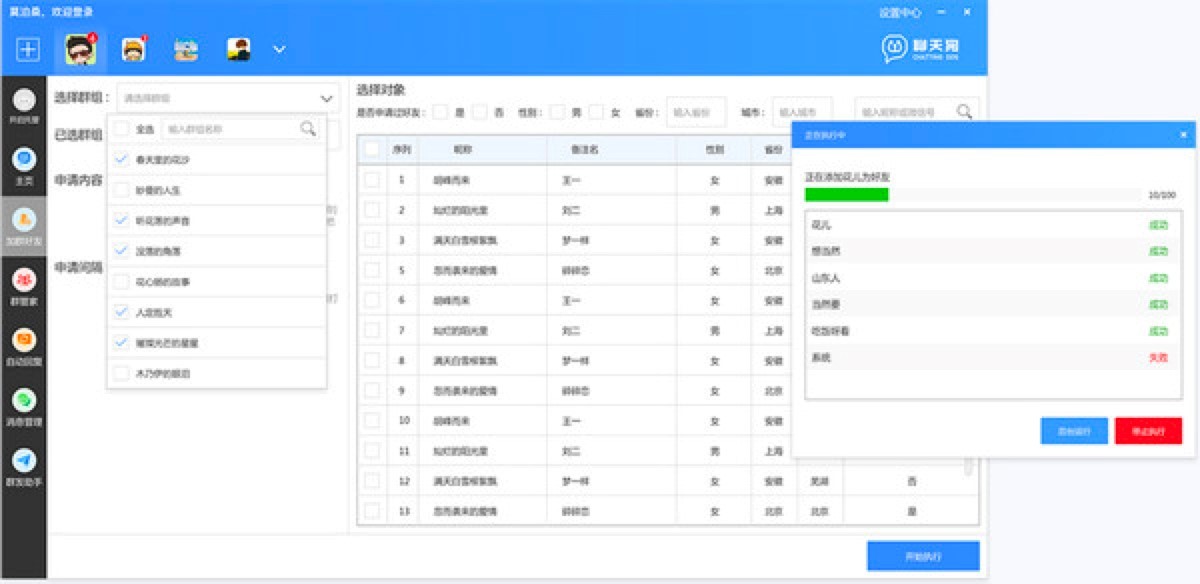The image size is (1200, 584).
Task: Check the 妙曼的人生 group checkbox
Action: [x=122, y=190]
